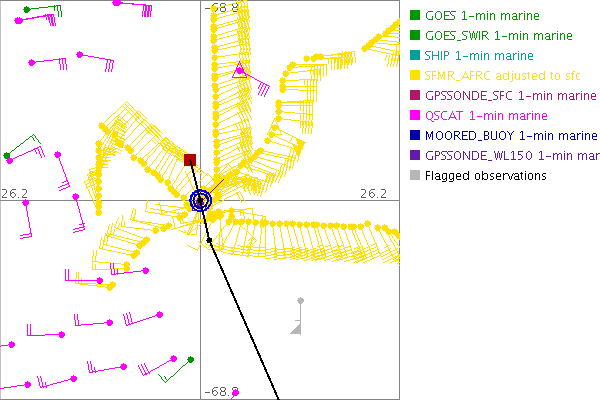The width and height of the screenshot is (600, 400).
Task: Click the SHIP 1-min marine legend label
Action: [479, 56]
